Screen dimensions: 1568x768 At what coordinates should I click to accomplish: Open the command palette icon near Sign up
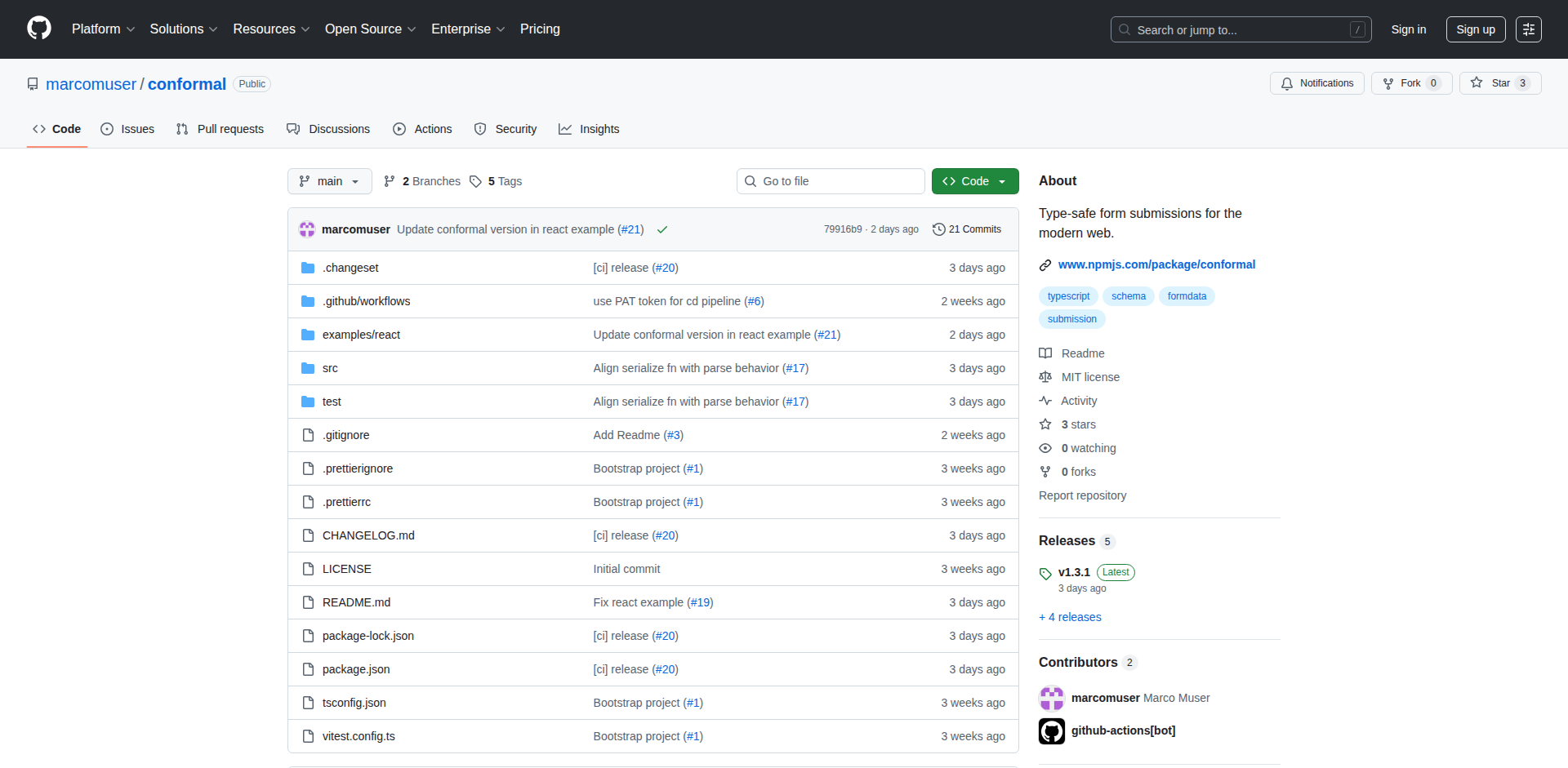1529,29
